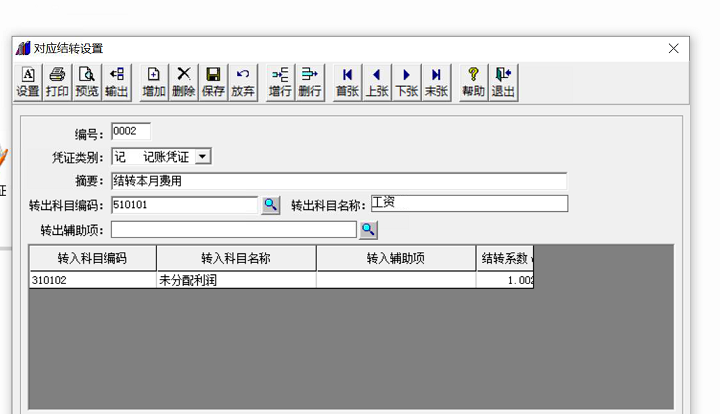This screenshot has height=414, width=720.
Task: Add a new record with 增加
Action: click(154, 82)
